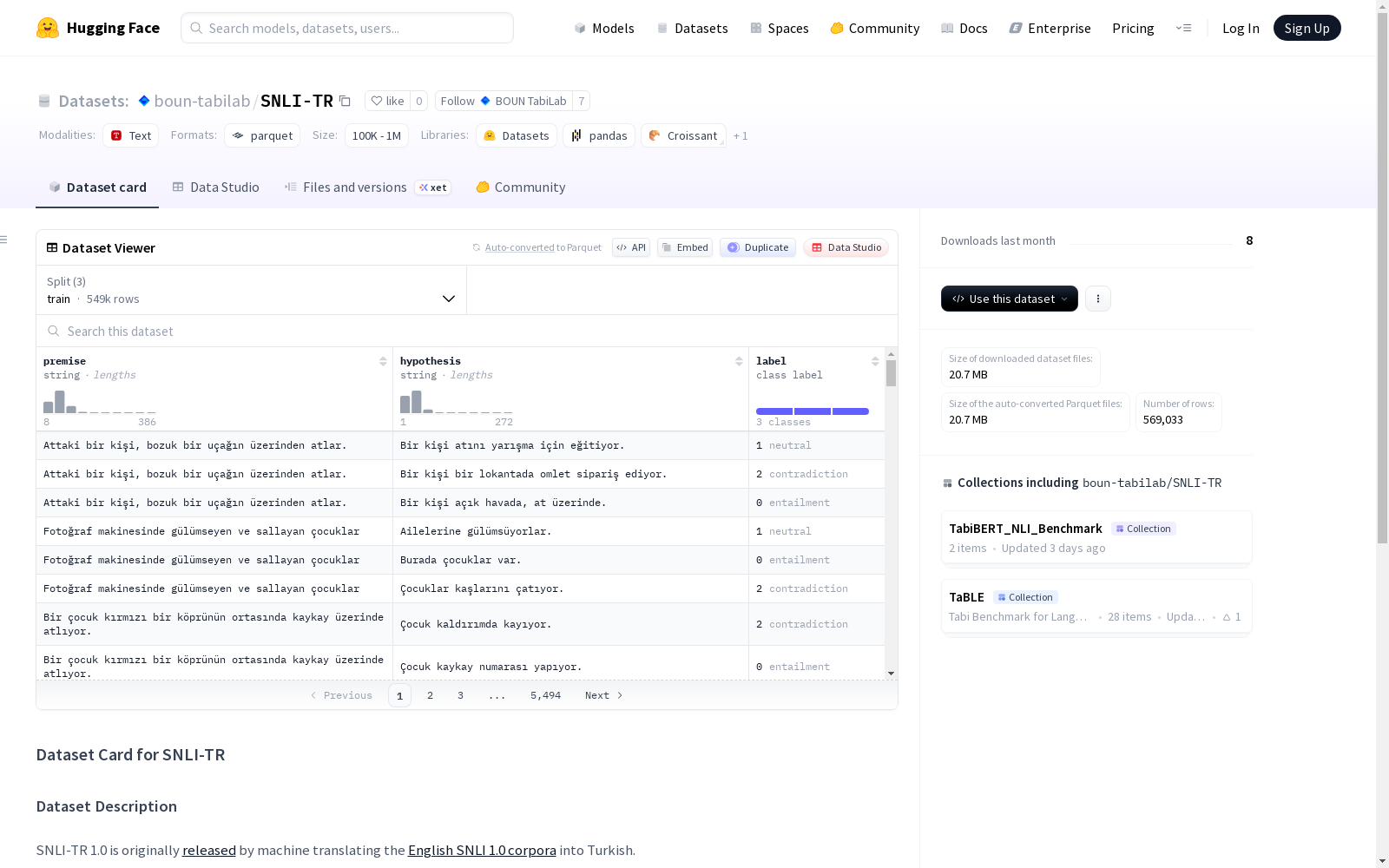Click the hypothesis lengths histogram
Viewport: 1389px width, 868px height.
pos(457,402)
